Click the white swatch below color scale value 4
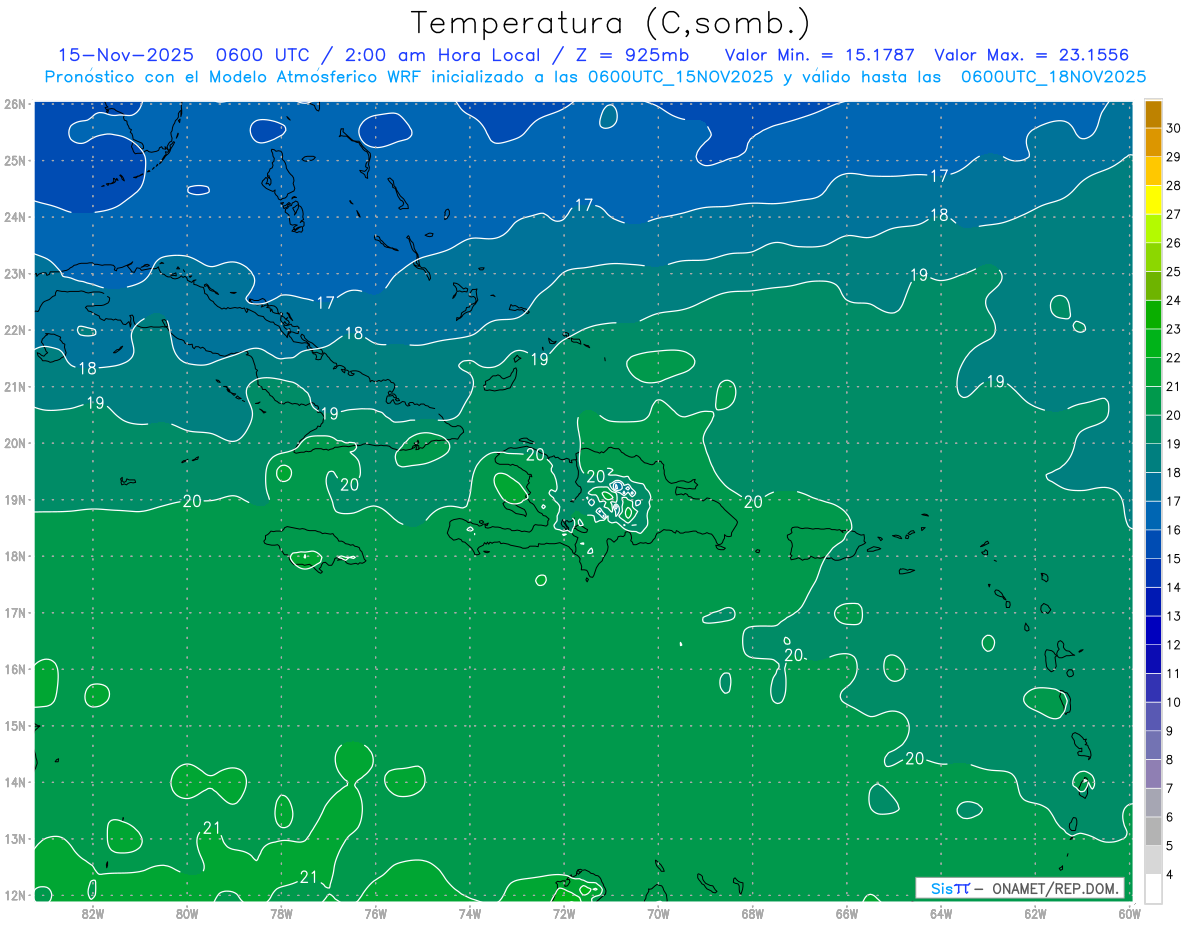 click(1153, 888)
